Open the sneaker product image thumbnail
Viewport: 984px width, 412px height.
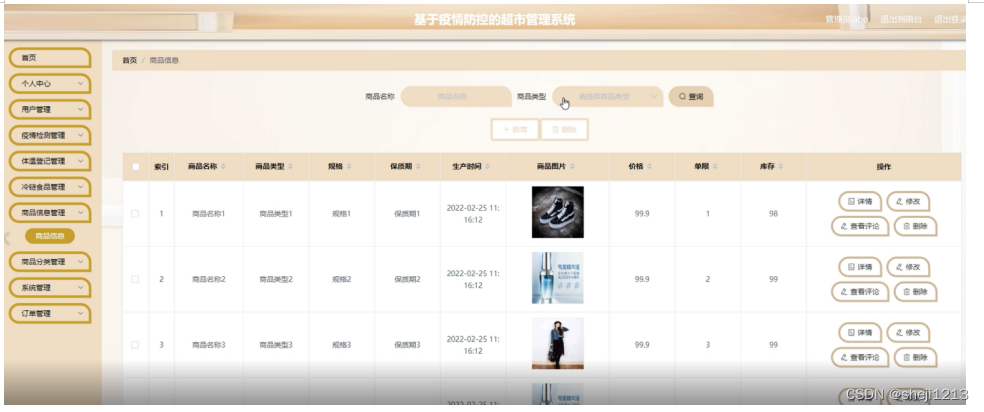[x=557, y=212]
